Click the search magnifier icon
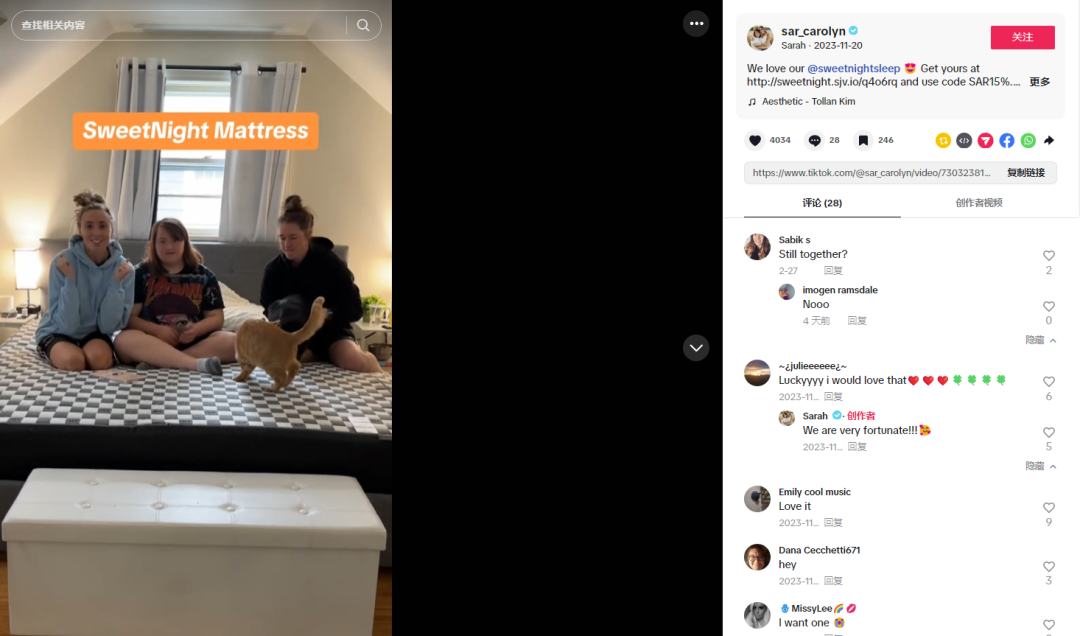The height and width of the screenshot is (636, 1080). point(363,25)
